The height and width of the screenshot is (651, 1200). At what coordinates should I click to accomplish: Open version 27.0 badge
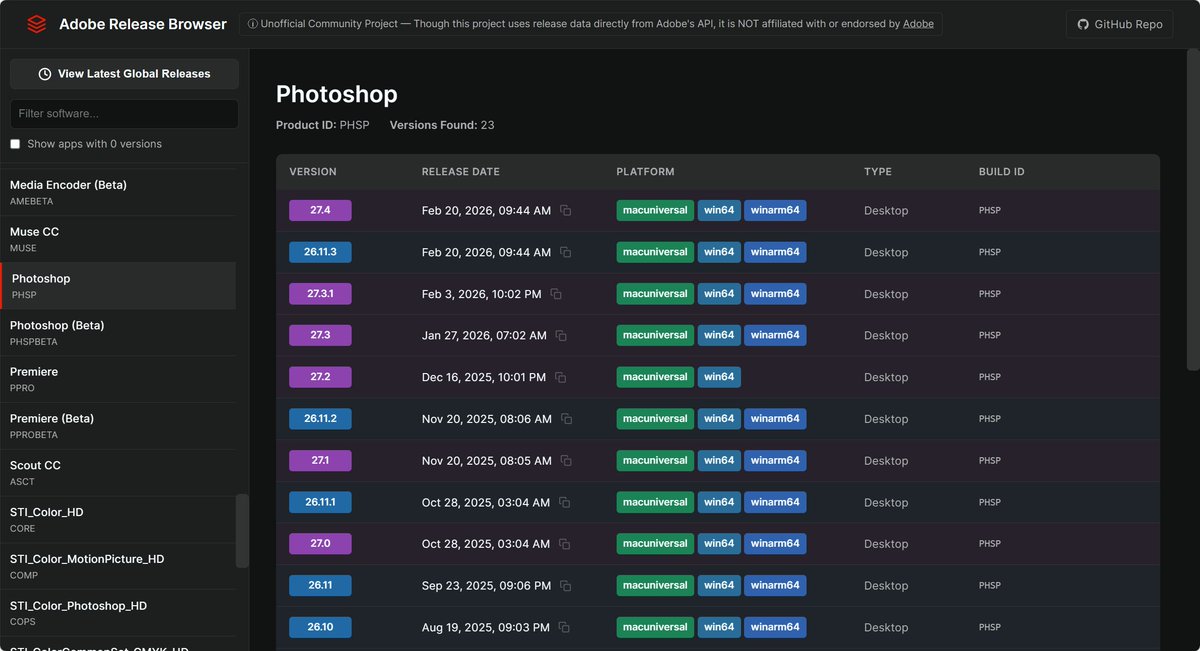(x=320, y=544)
